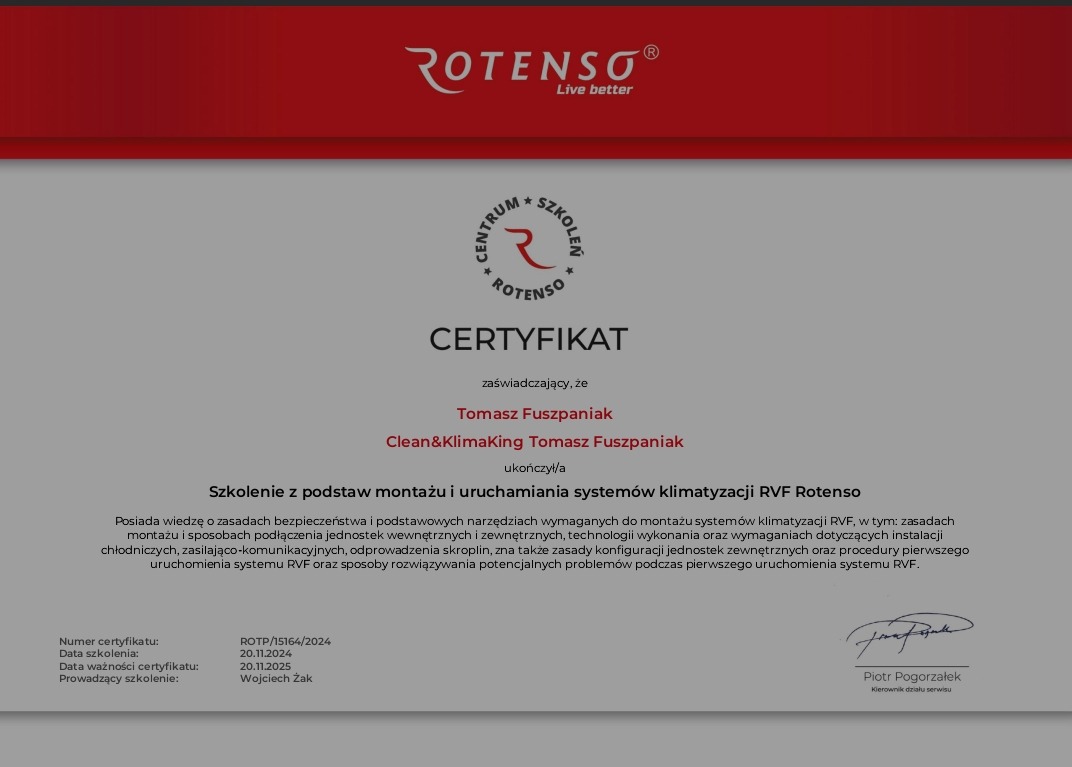Click the CERTYFIKAT heading
Image resolution: width=1072 pixels, height=767 pixels.
[x=527, y=340]
